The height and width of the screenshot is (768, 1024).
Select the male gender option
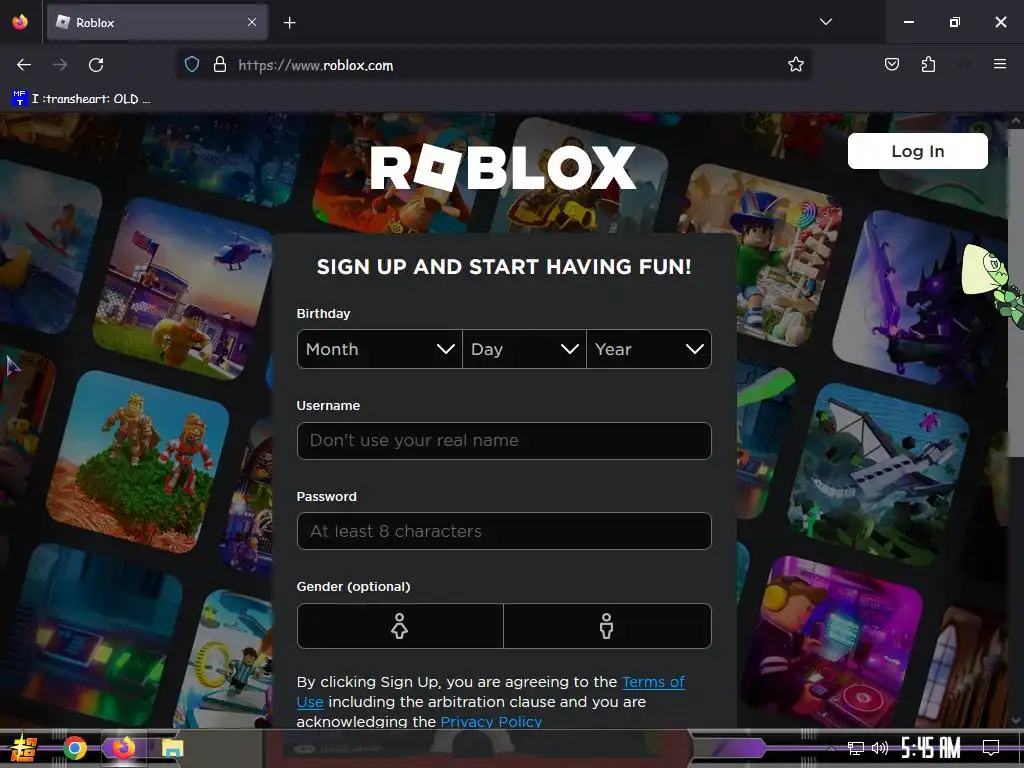tap(607, 626)
